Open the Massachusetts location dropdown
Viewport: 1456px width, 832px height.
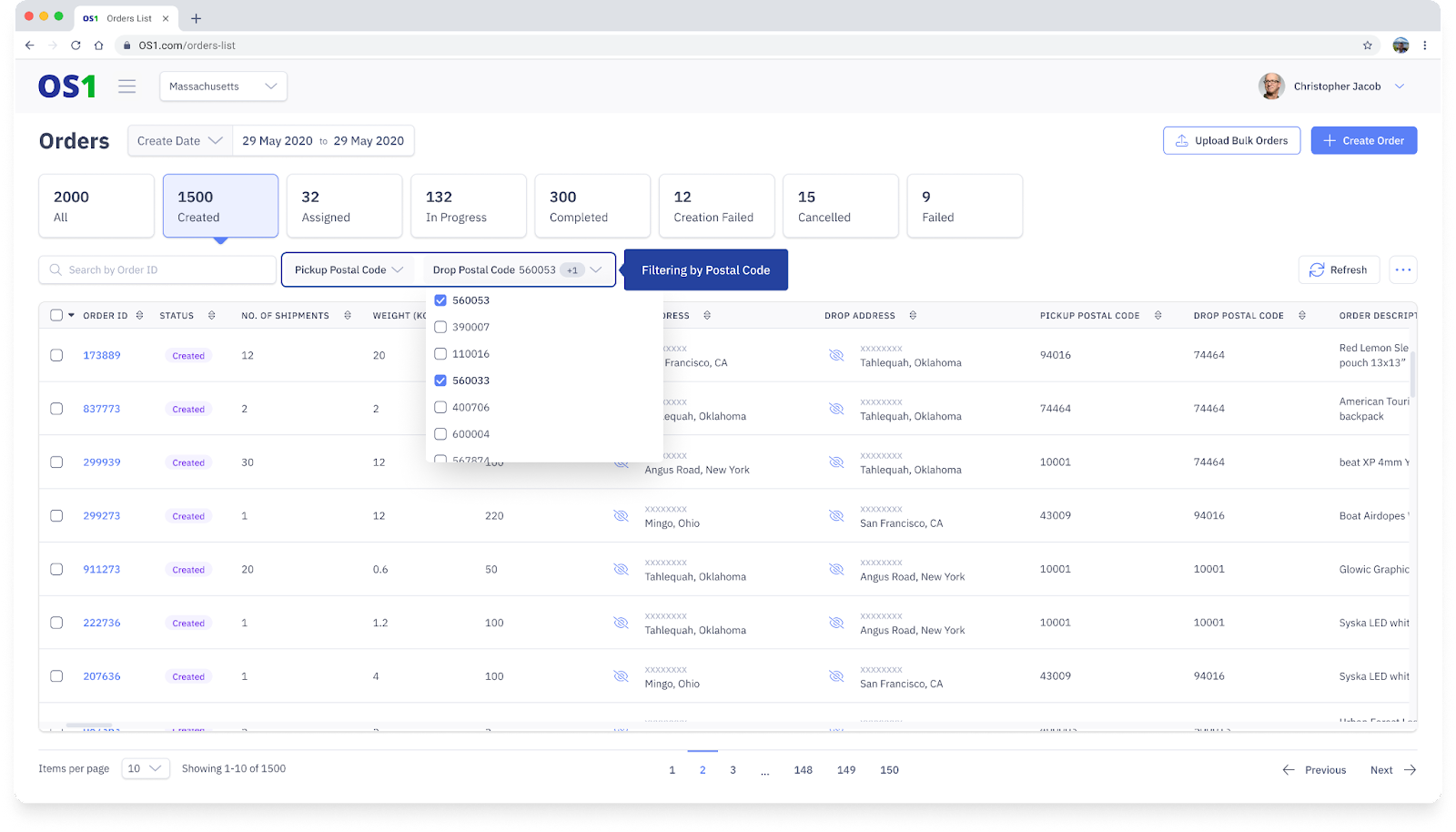(223, 86)
